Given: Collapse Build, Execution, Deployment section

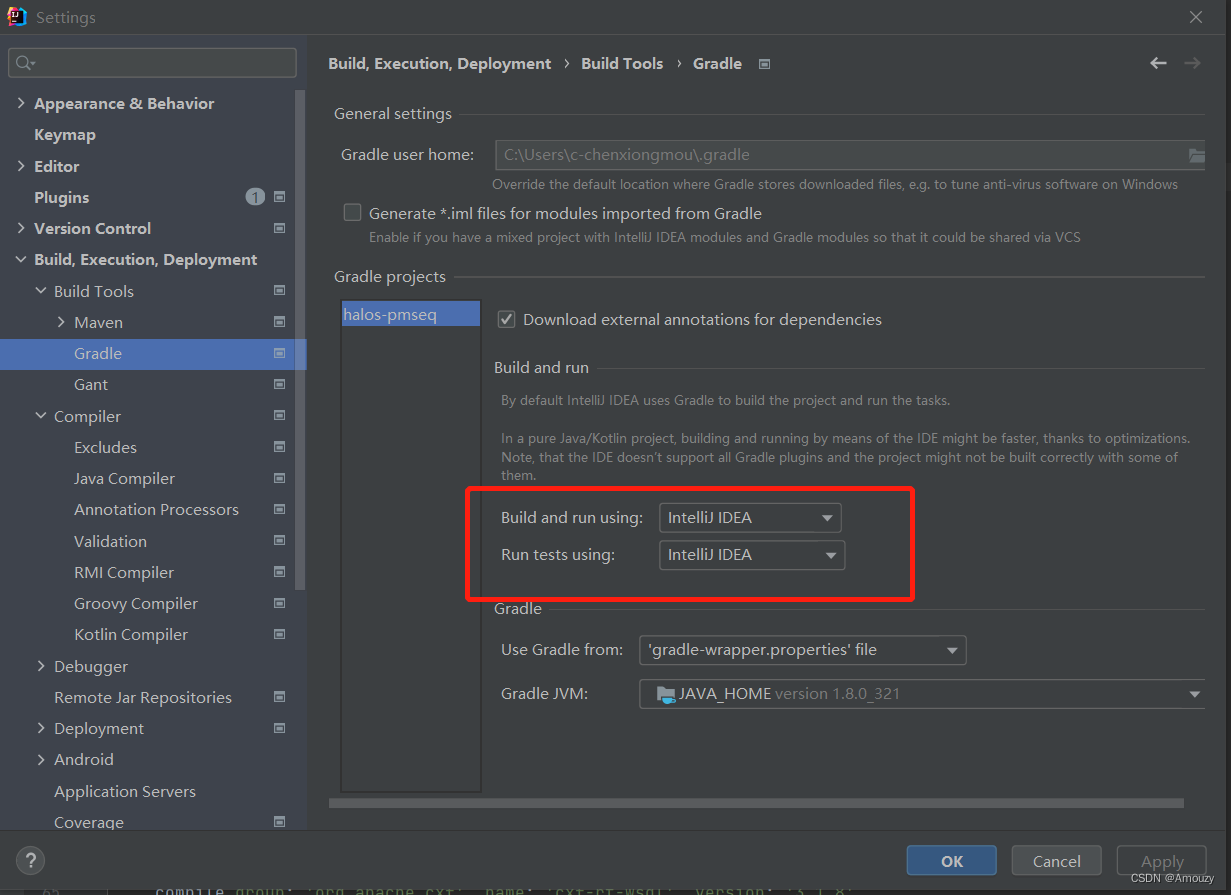Looking at the screenshot, I should pos(21,260).
